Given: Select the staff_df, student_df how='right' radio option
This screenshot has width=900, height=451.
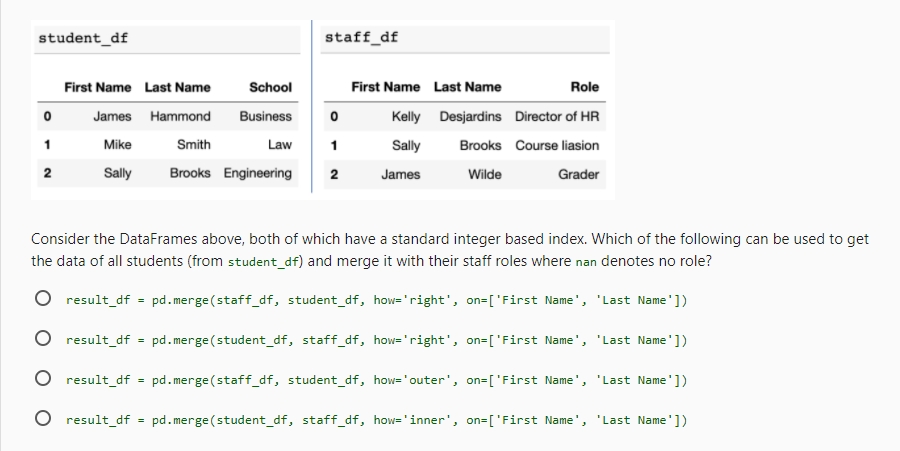Looking at the screenshot, I should (x=42, y=300).
